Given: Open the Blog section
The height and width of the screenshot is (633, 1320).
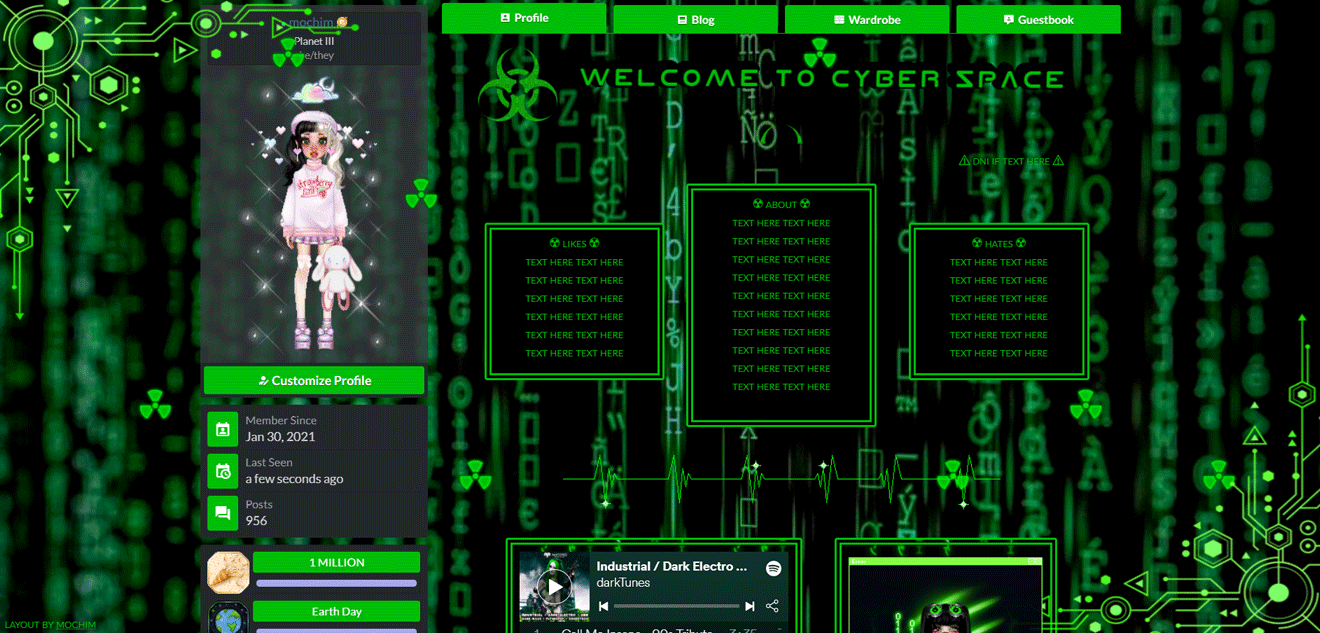Looking at the screenshot, I should [695, 18].
